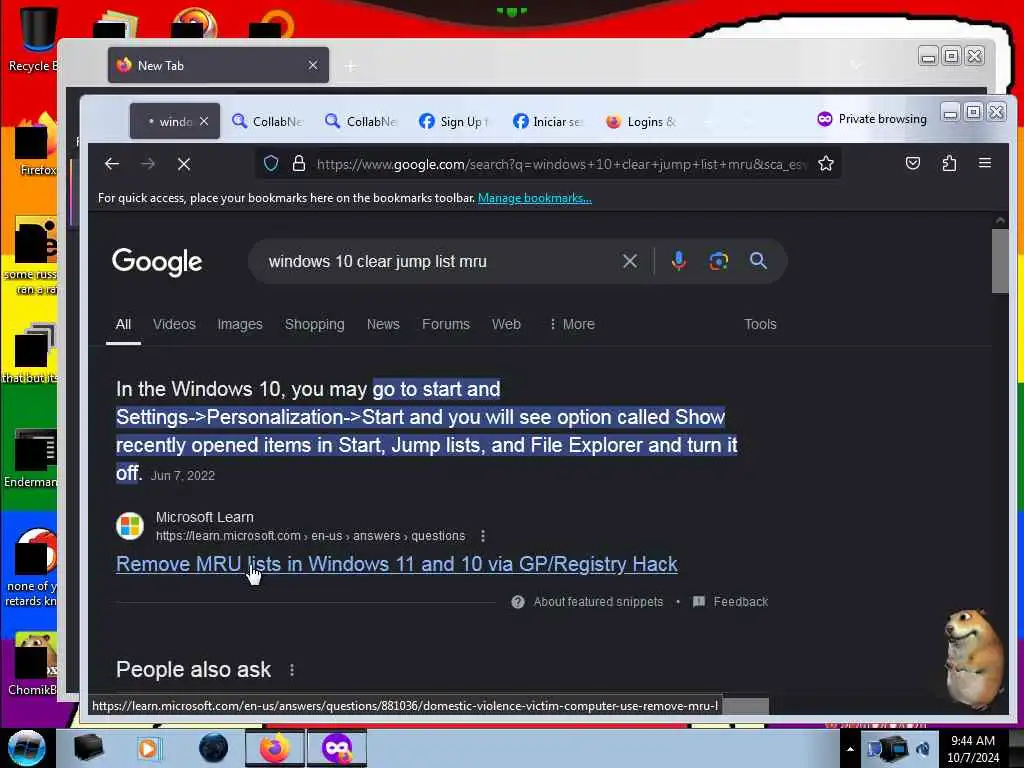
Task: Click the About featured snippets question mark icon
Action: [x=518, y=602]
